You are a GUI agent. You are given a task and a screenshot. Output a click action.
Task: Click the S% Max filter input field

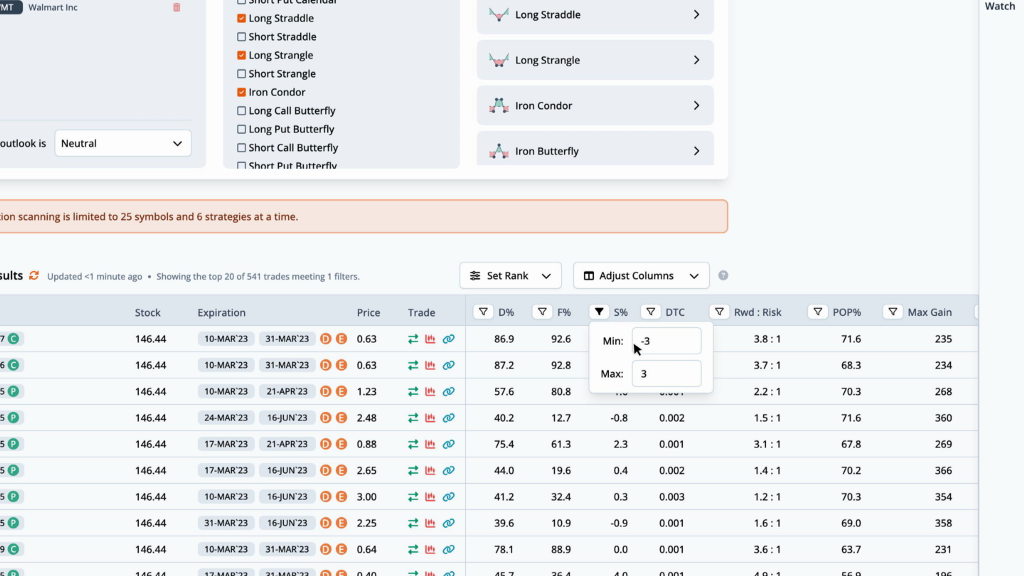click(x=666, y=374)
